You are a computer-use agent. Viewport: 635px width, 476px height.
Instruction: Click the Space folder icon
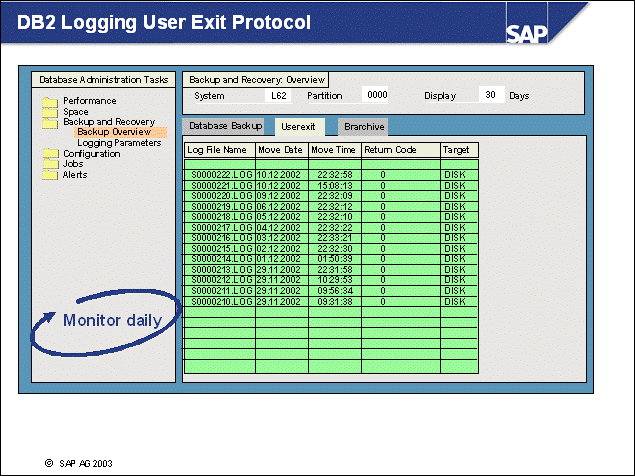[x=49, y=112]
